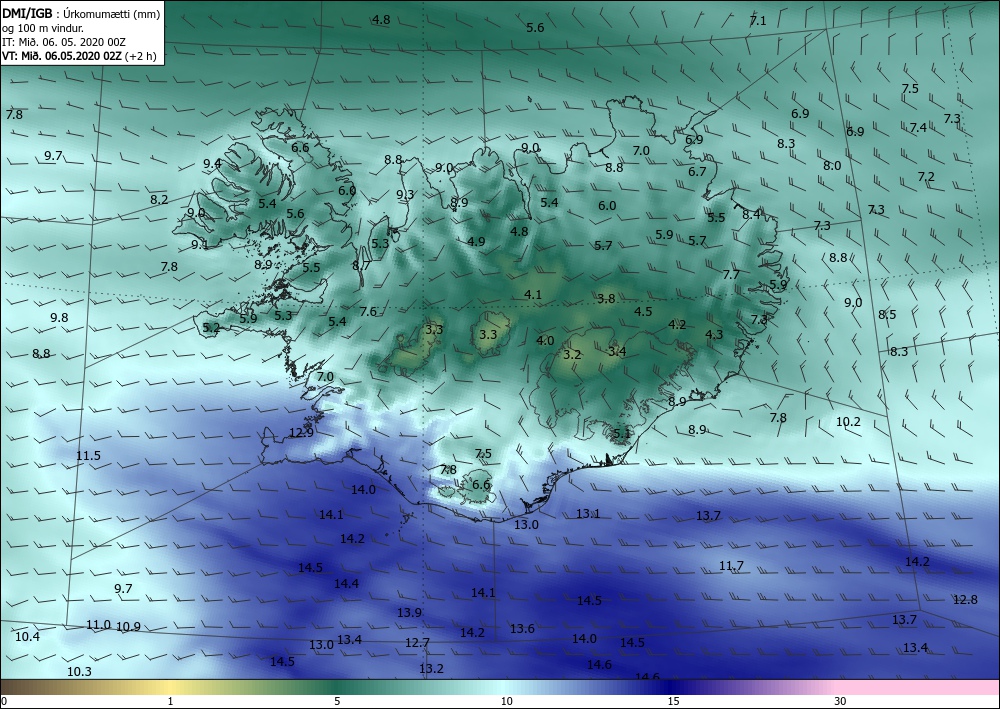1000x709 pixels.
Task: Click the map value '7.4'
Action: click(918, 128)
